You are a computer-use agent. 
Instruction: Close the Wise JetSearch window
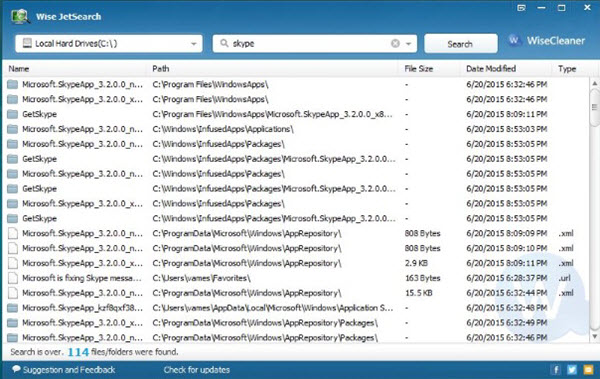point(587,8)
